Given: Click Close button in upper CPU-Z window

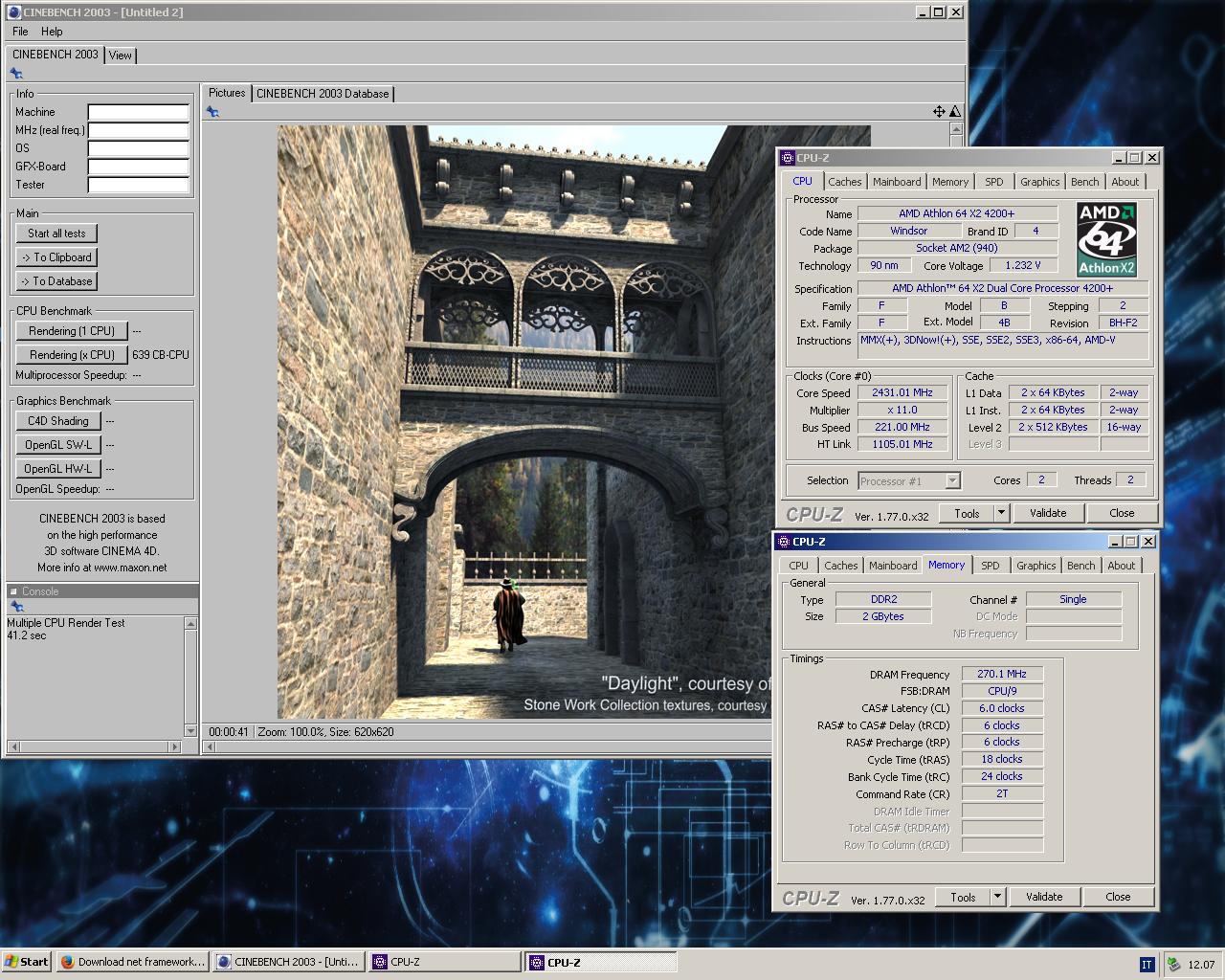Looking at the screenshot, I should point(1122,513).
